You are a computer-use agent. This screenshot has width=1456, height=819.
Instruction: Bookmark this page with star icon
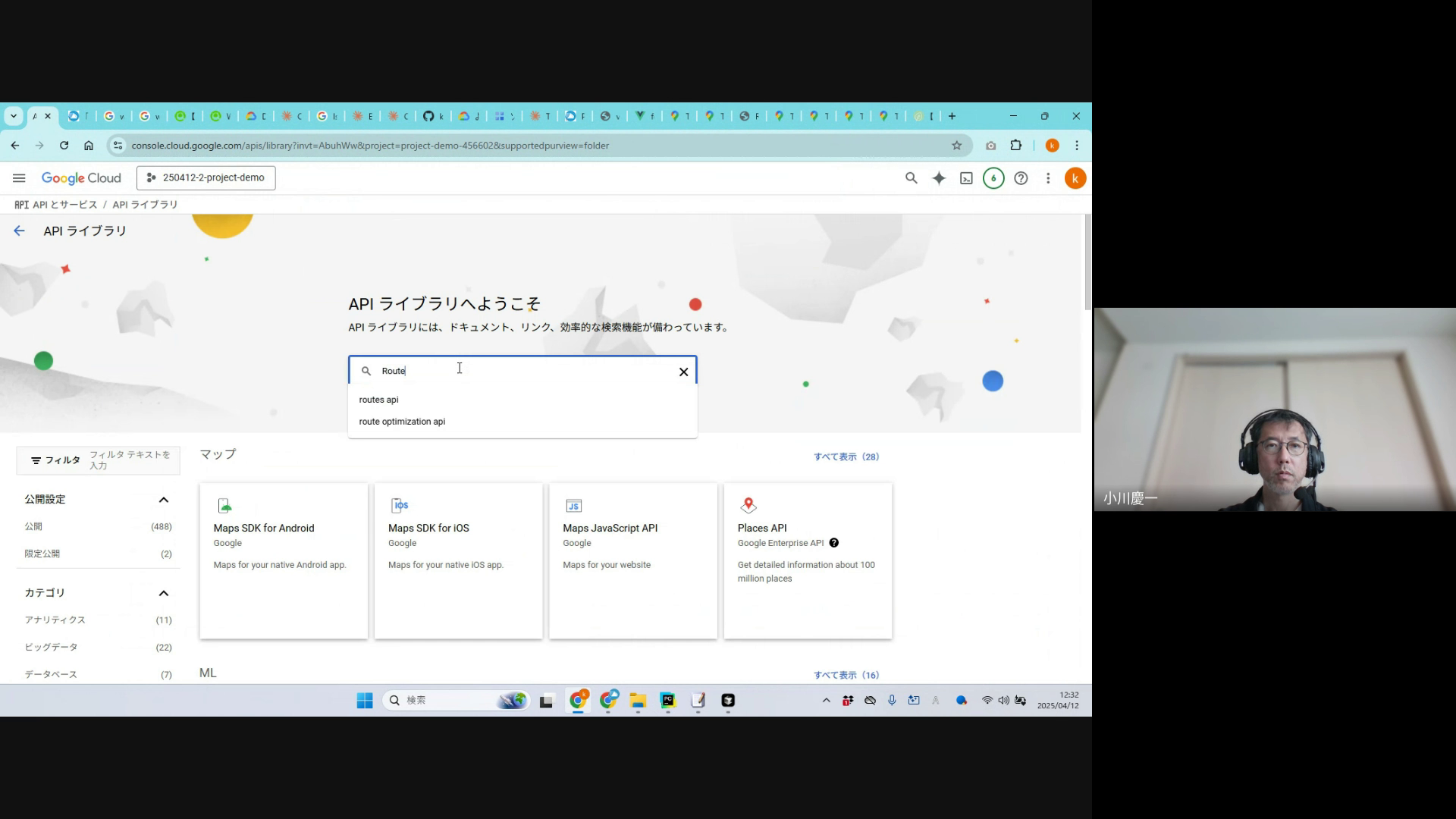(x=956, y=146)
